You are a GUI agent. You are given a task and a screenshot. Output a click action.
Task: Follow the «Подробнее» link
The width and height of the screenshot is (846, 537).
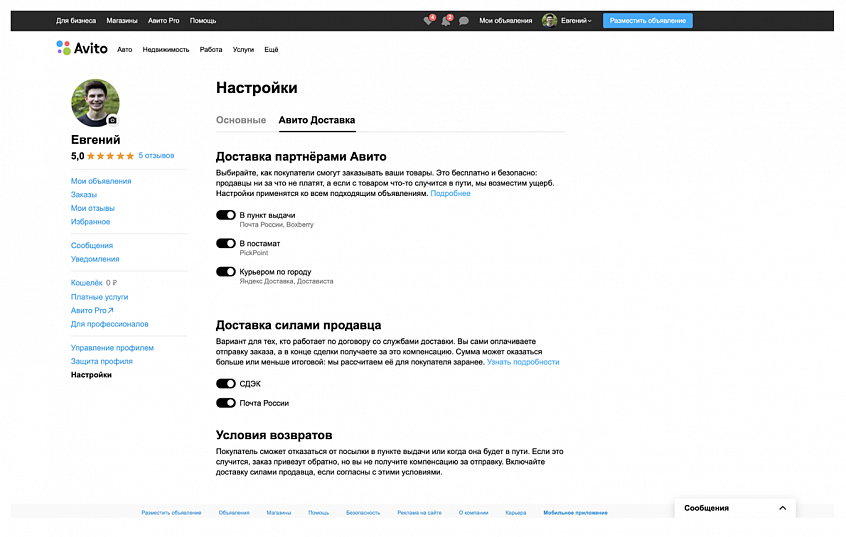pos(451,193)
